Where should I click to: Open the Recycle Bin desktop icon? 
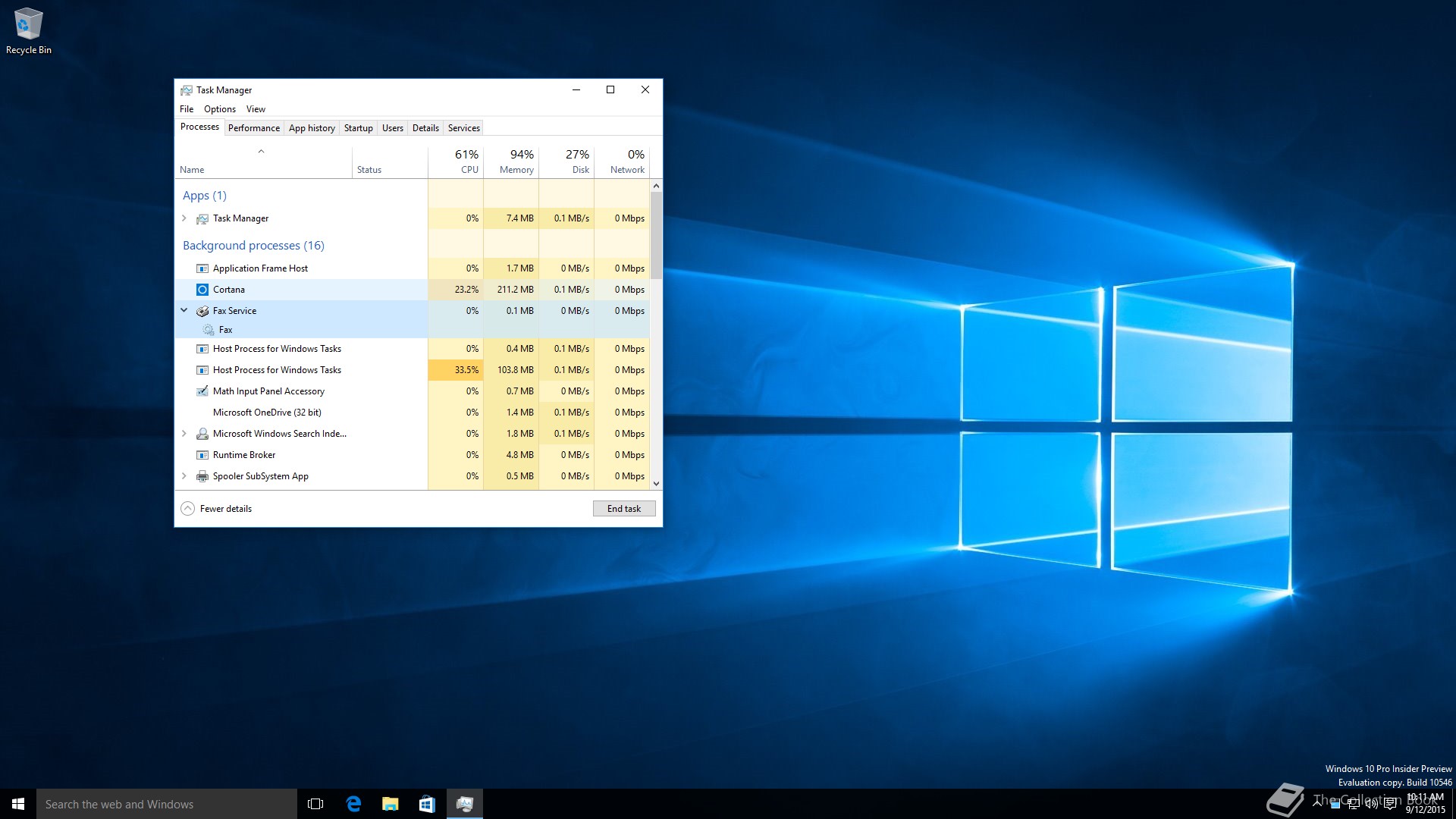click(x=28, y=31)
